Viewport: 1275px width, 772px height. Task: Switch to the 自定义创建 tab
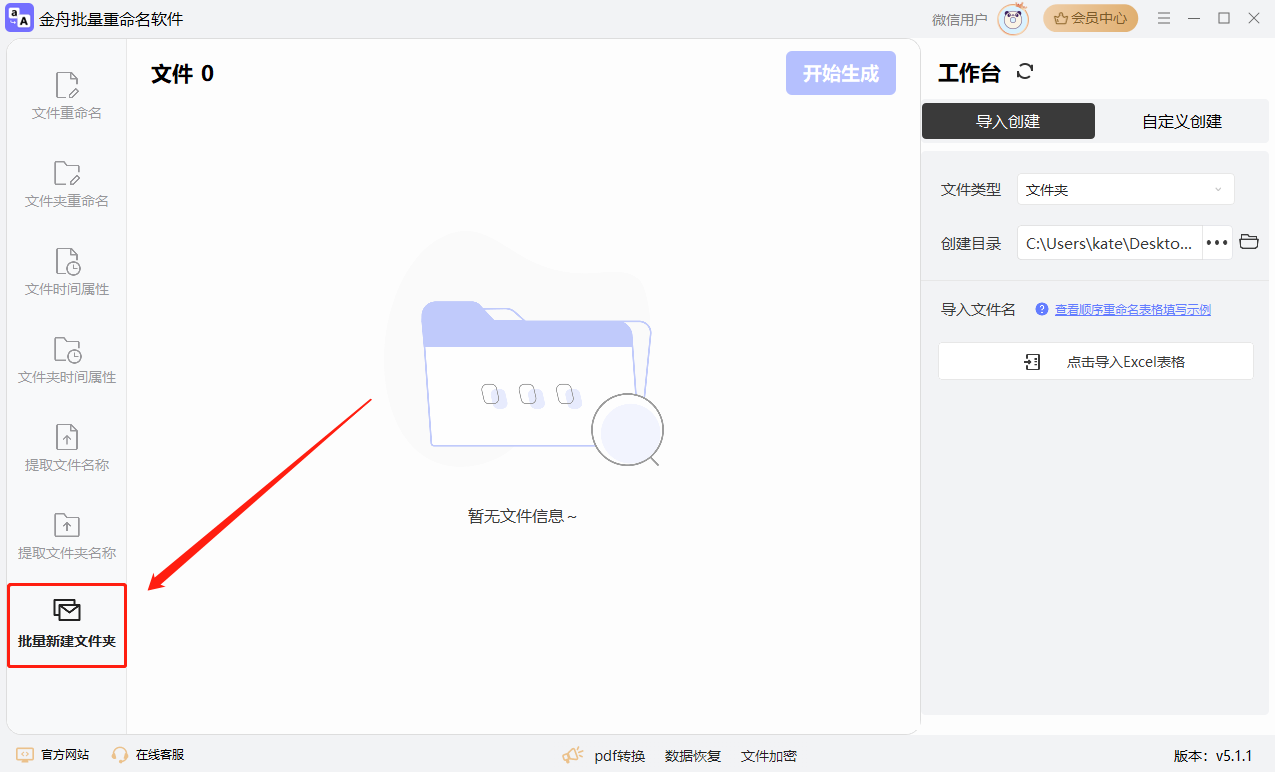[x=1182, y=121]
